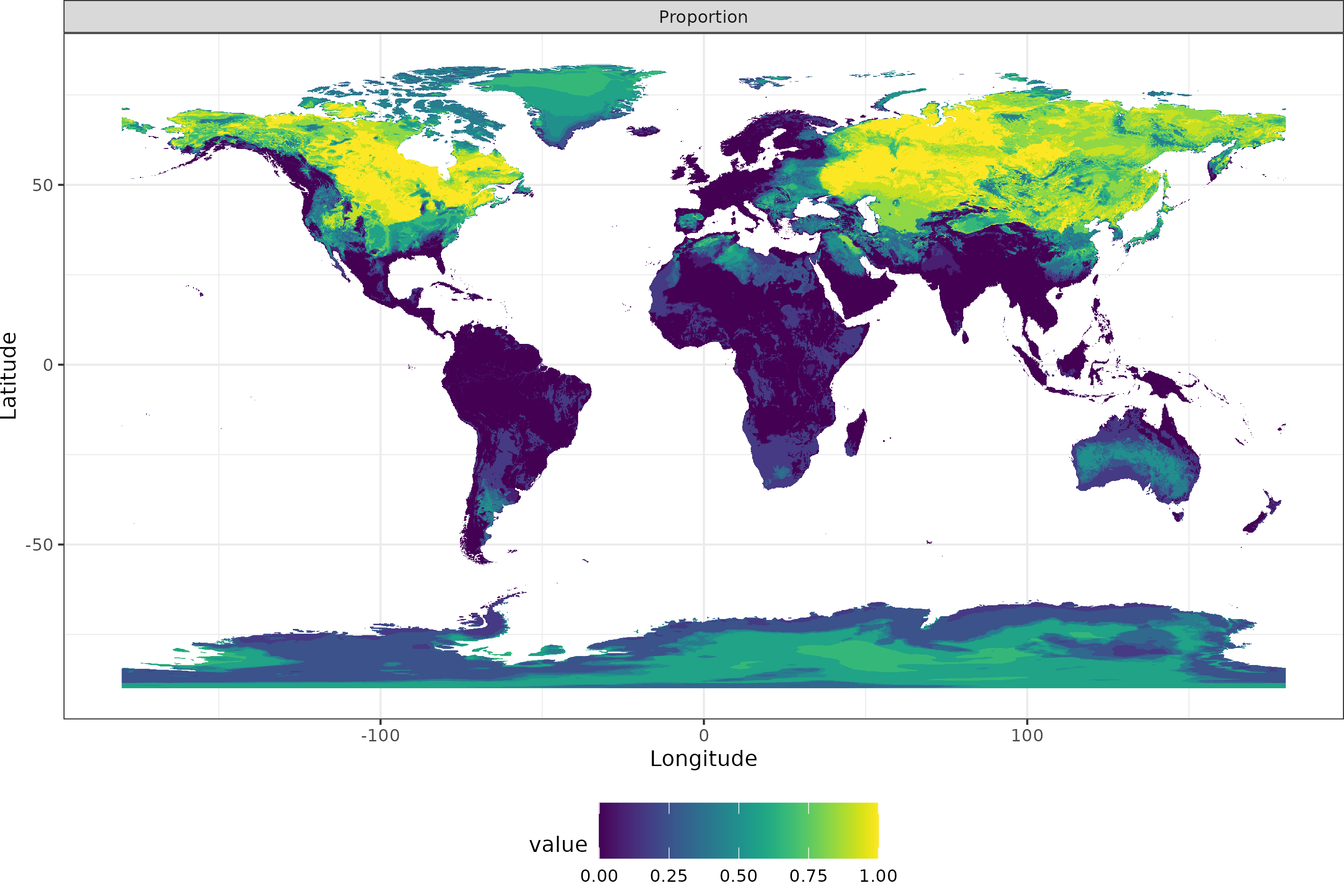The height and width of the screenshot is (896, 1344).
Task: Click the Latitude axis title
Action: (x=9, y=376)
